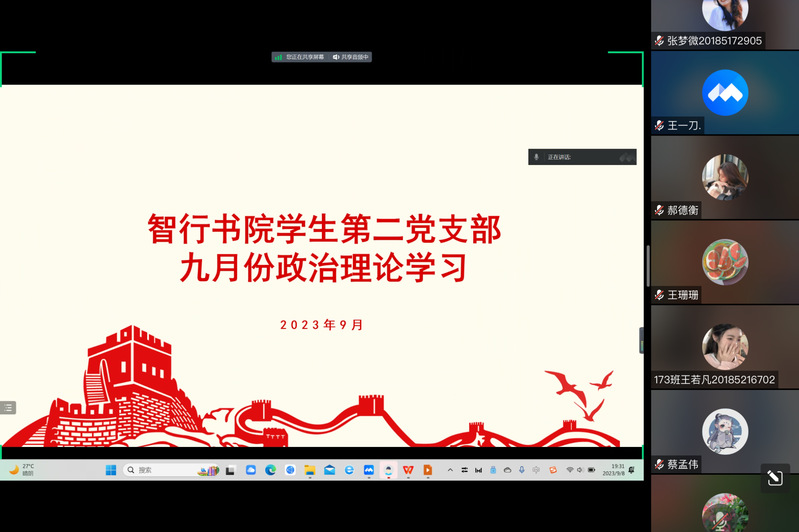Viewport: 799px width, 532px height.
Task: Click the weather widget showing 27°C
Action: 22,470
